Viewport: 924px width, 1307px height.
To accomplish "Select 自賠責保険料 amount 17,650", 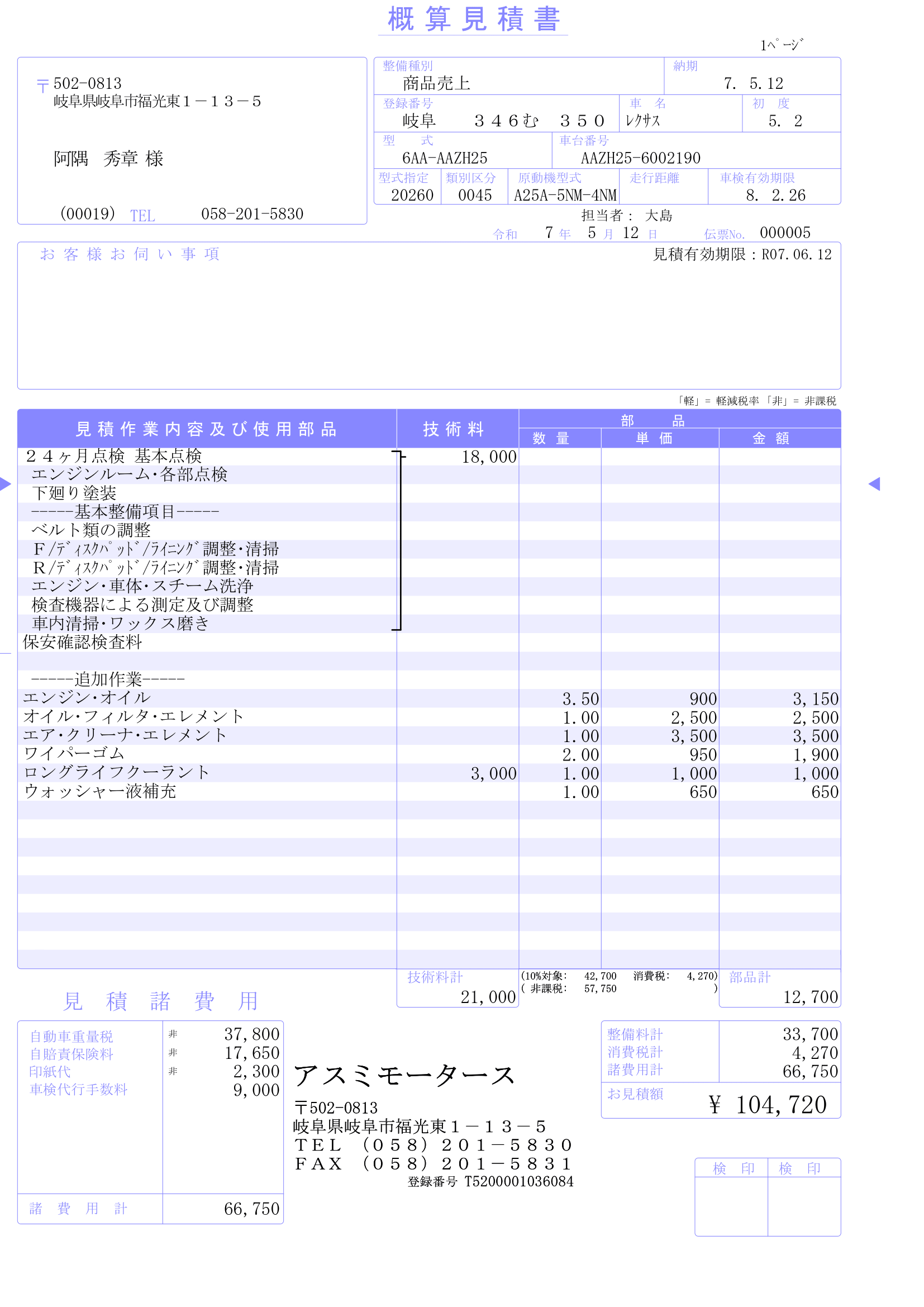I will [x=251, y=1053].
